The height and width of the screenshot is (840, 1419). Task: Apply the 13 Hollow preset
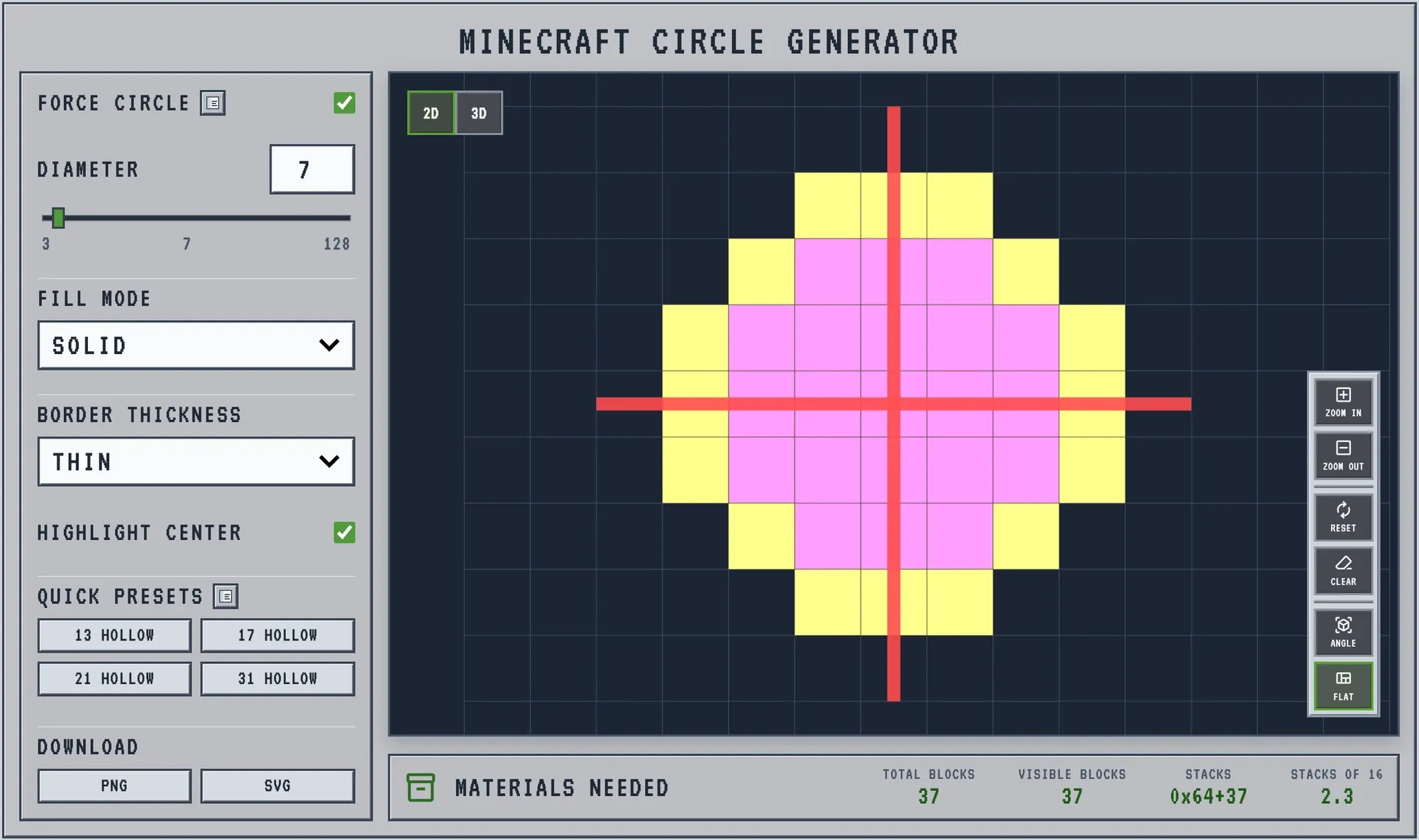(114, 636)
